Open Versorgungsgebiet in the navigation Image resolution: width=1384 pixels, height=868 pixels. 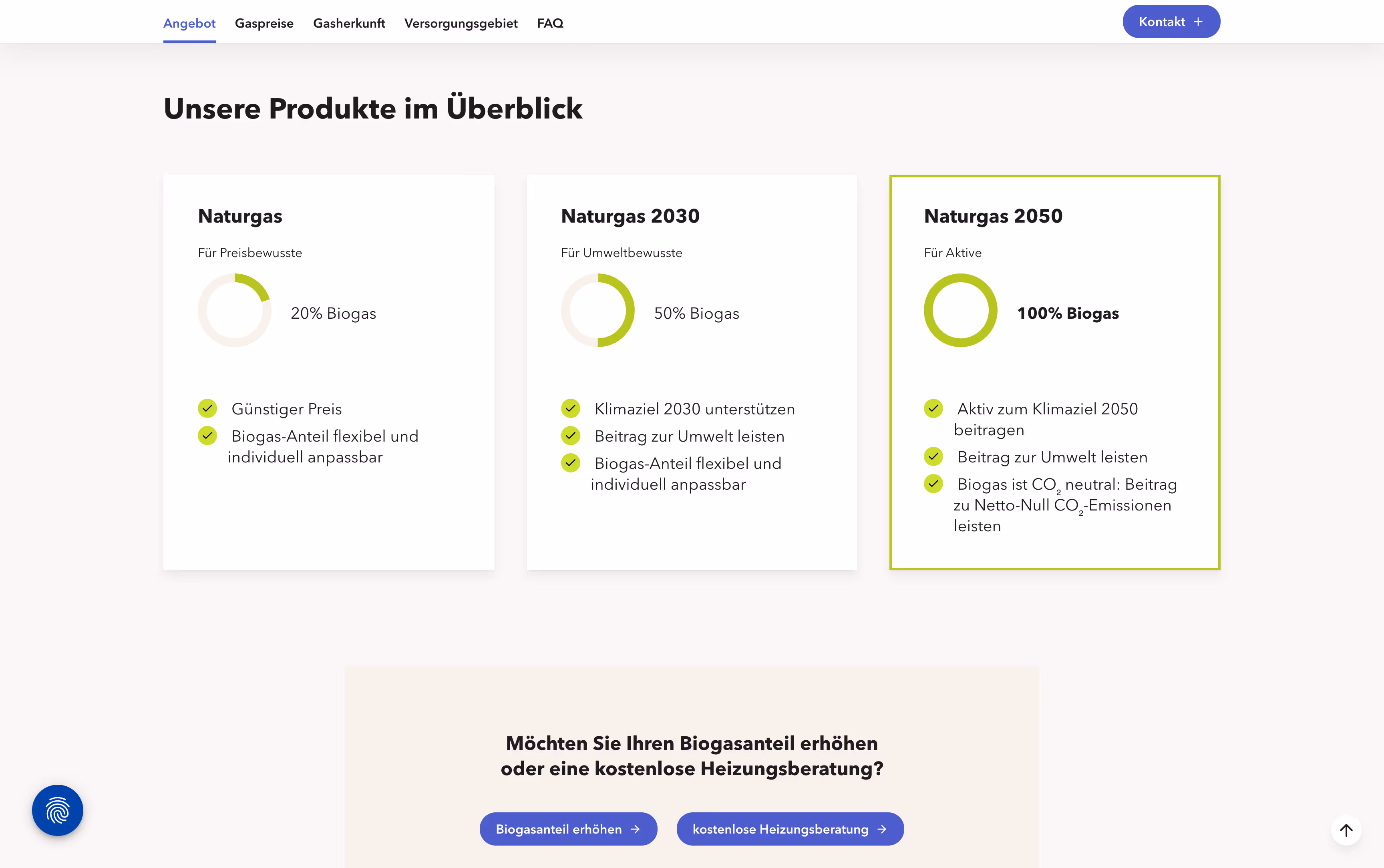click(x=461, y=23)
